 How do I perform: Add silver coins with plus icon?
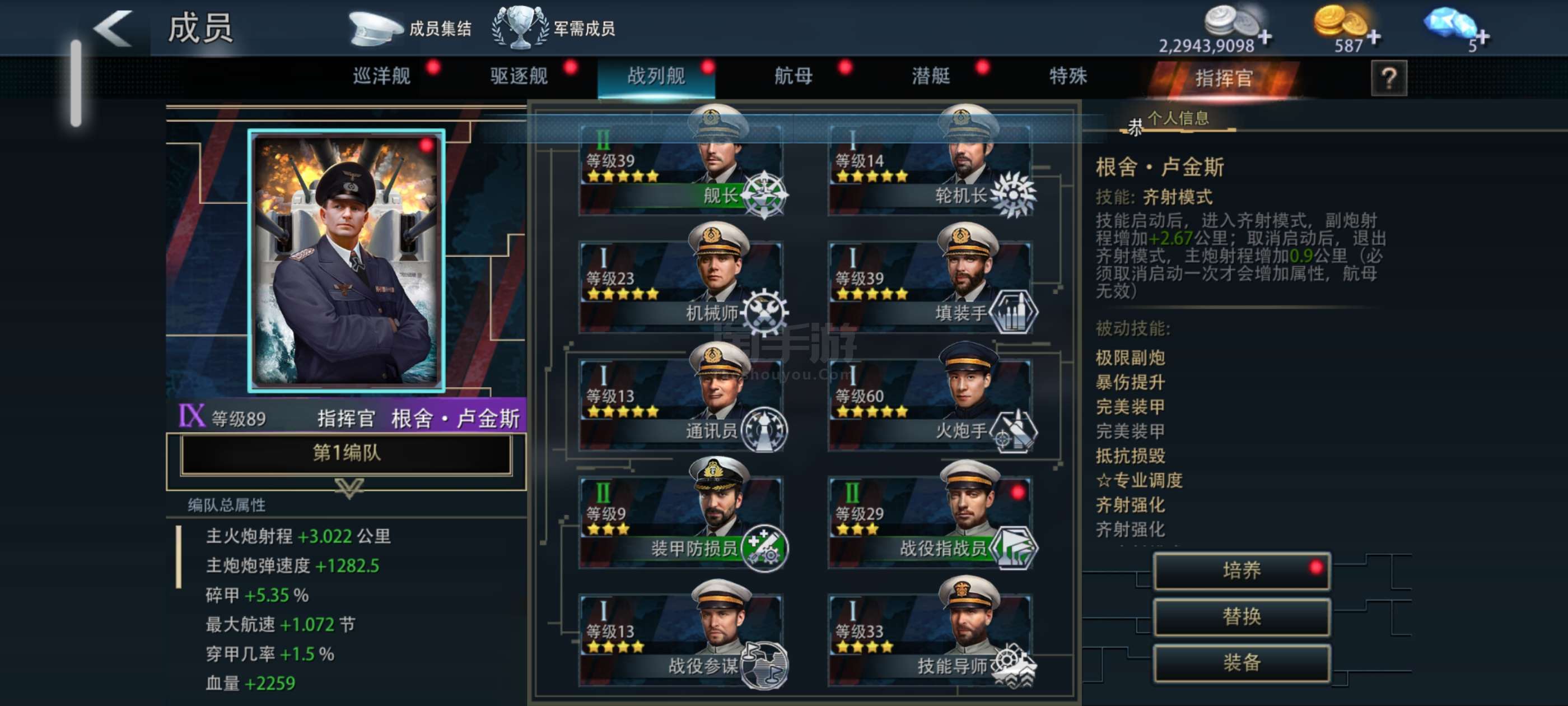pos(1265,37)
